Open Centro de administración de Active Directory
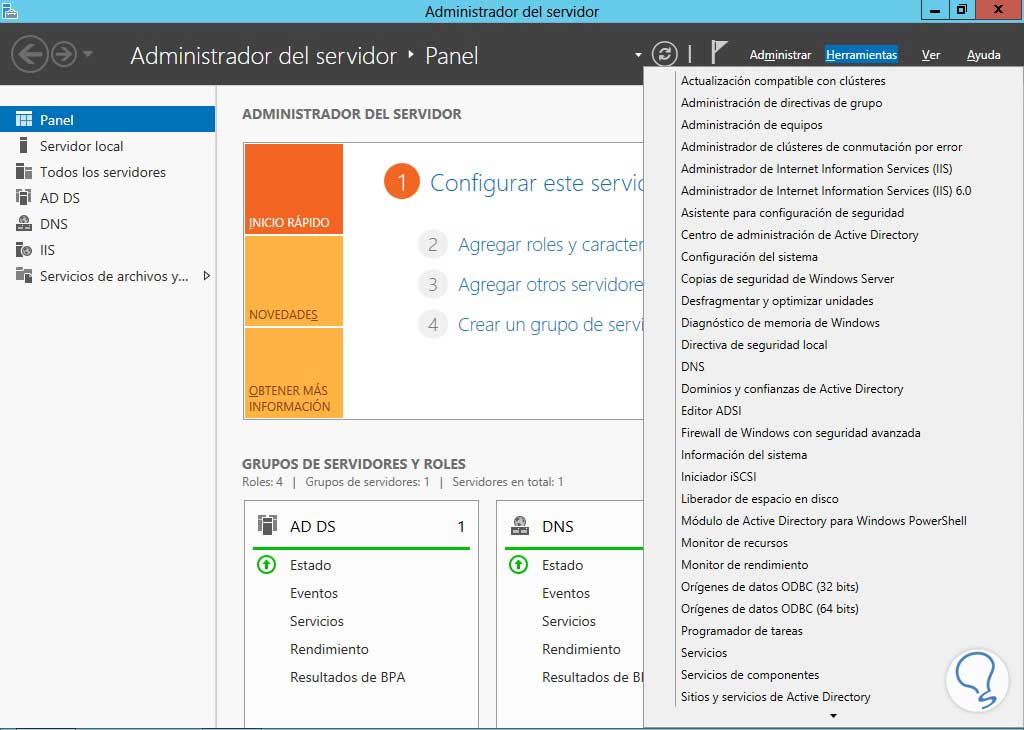Viewport: 1024px width, 730px height. coord(800,235)
